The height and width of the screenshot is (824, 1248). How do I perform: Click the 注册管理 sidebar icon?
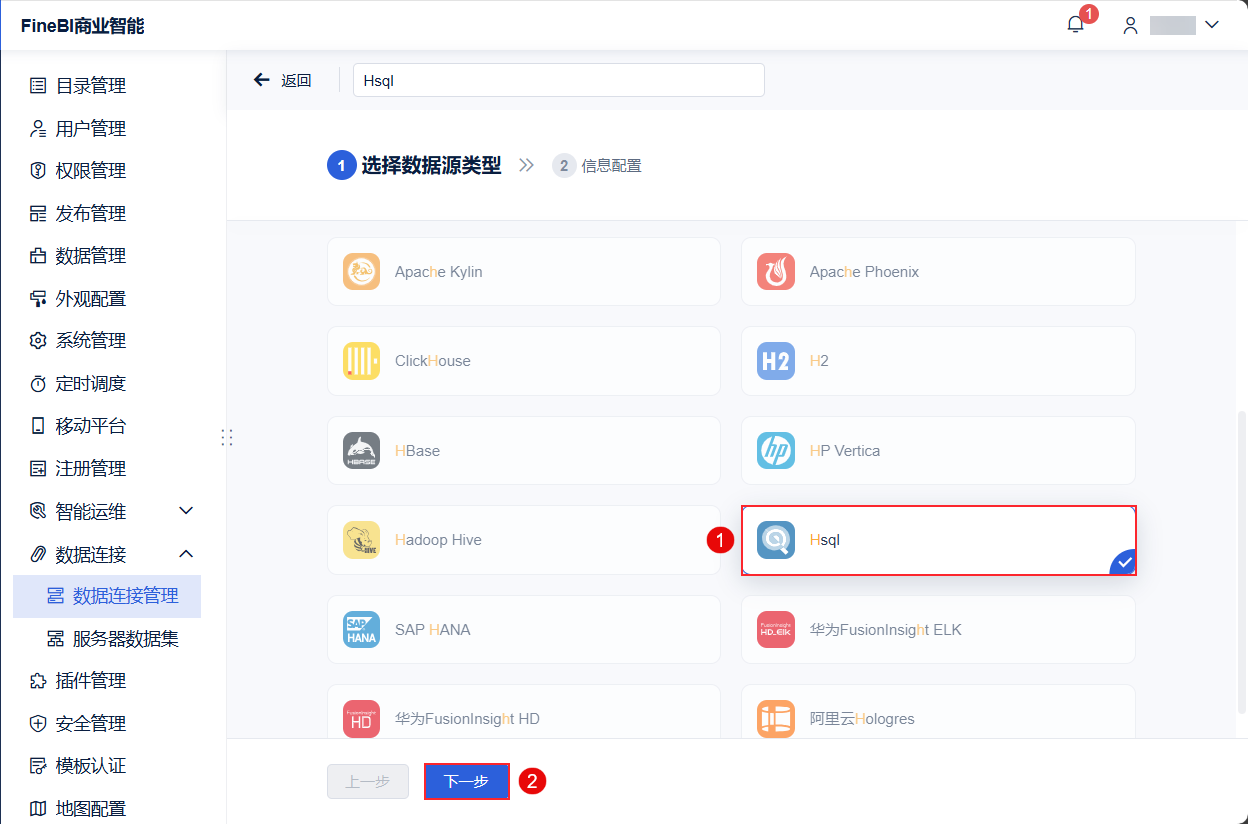click(x=38, y=468)
